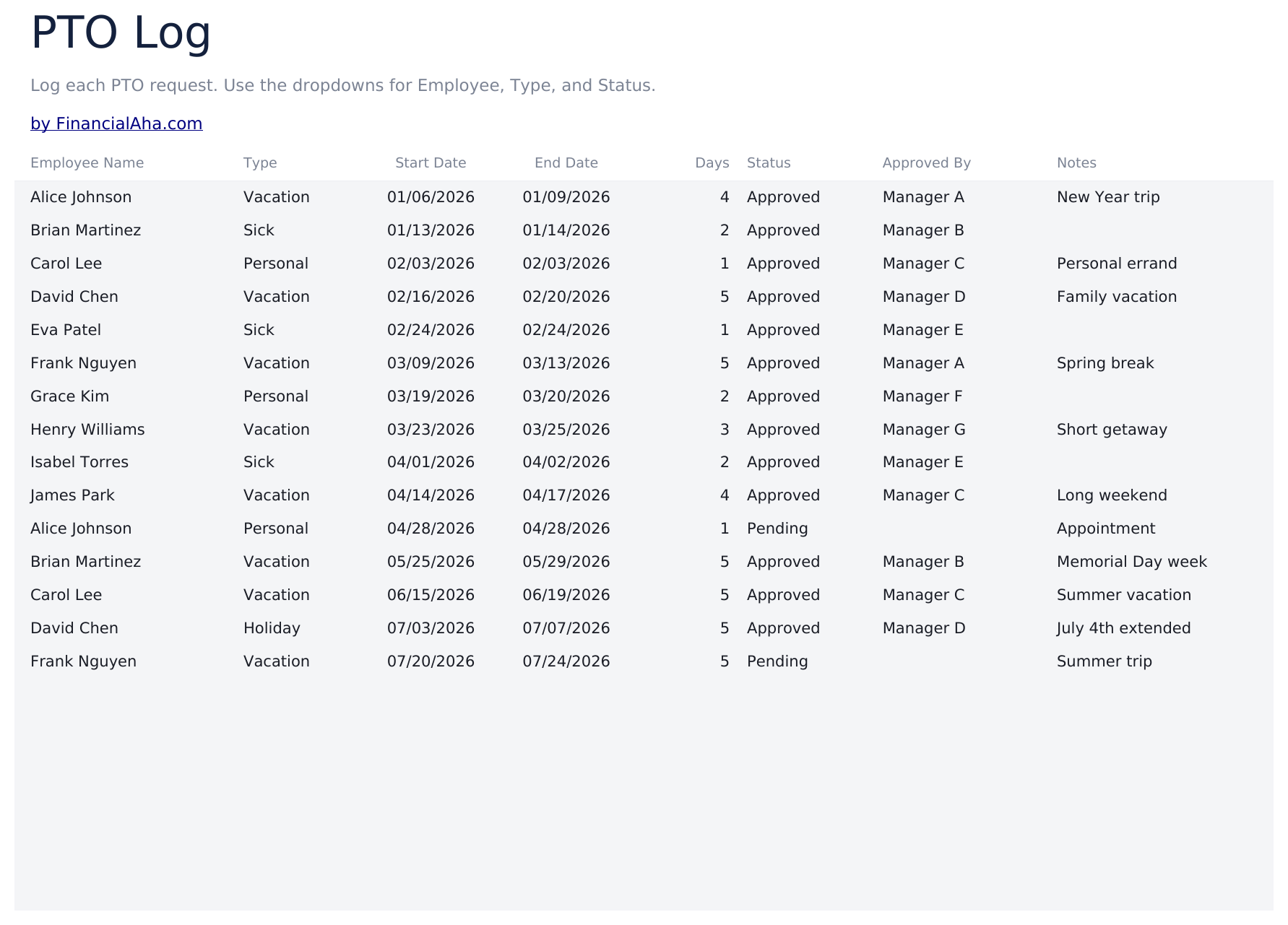The width and height of the screenshot is (1288, 925).
Task: Click the Days value 3 for Henry Williams
Action: pyautogui.click(x=725, y=430)
